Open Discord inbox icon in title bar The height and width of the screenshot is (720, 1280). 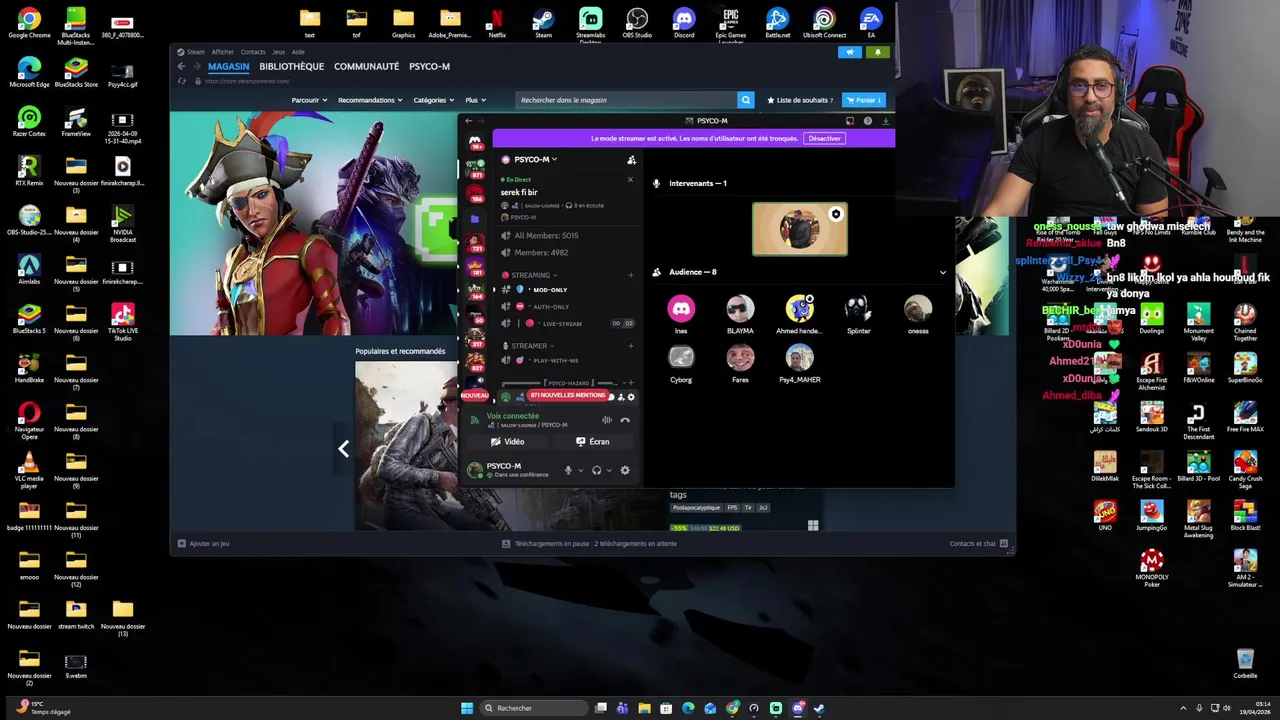[850, 121]
